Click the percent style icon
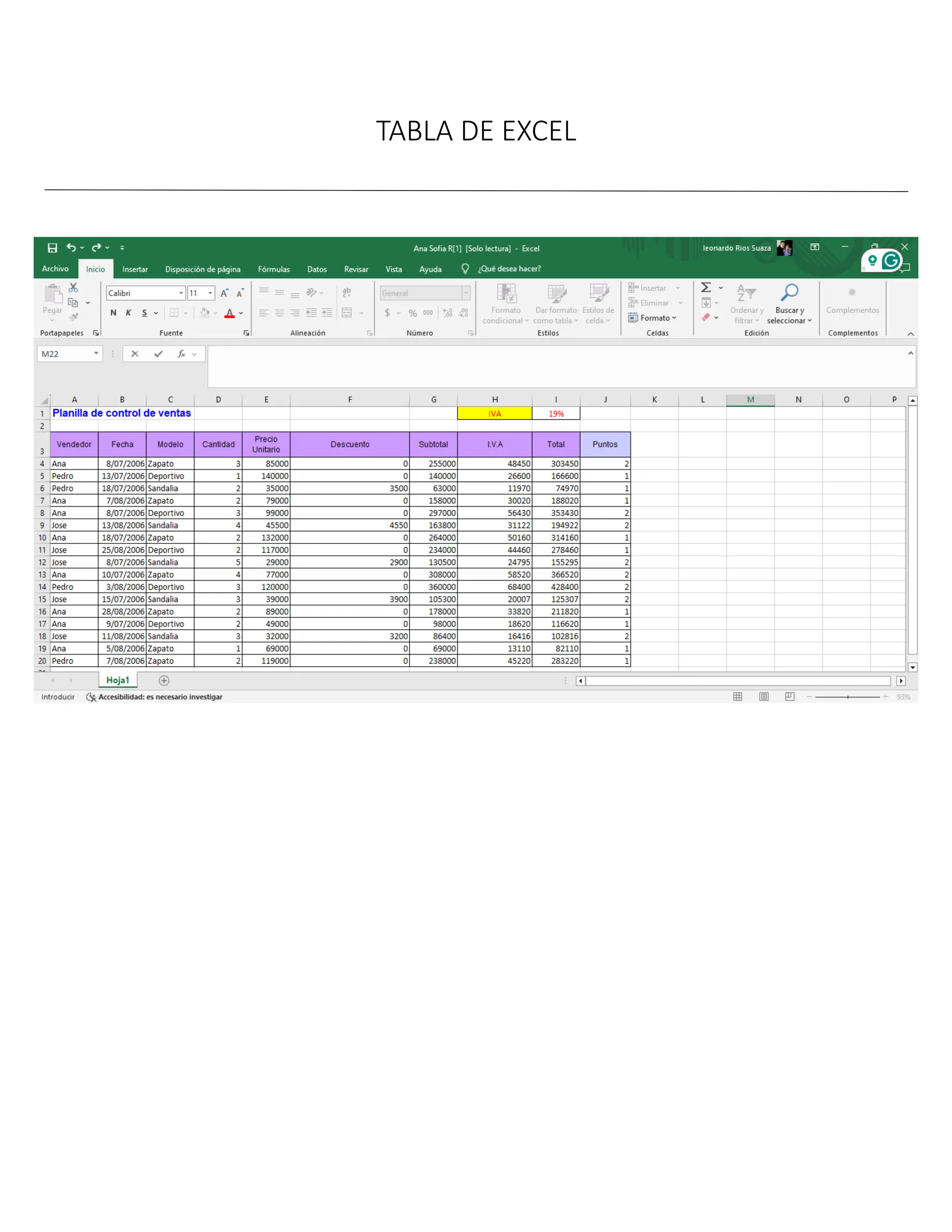Image resolution: width=952 pixels, height=1232 pixels. 413,313
